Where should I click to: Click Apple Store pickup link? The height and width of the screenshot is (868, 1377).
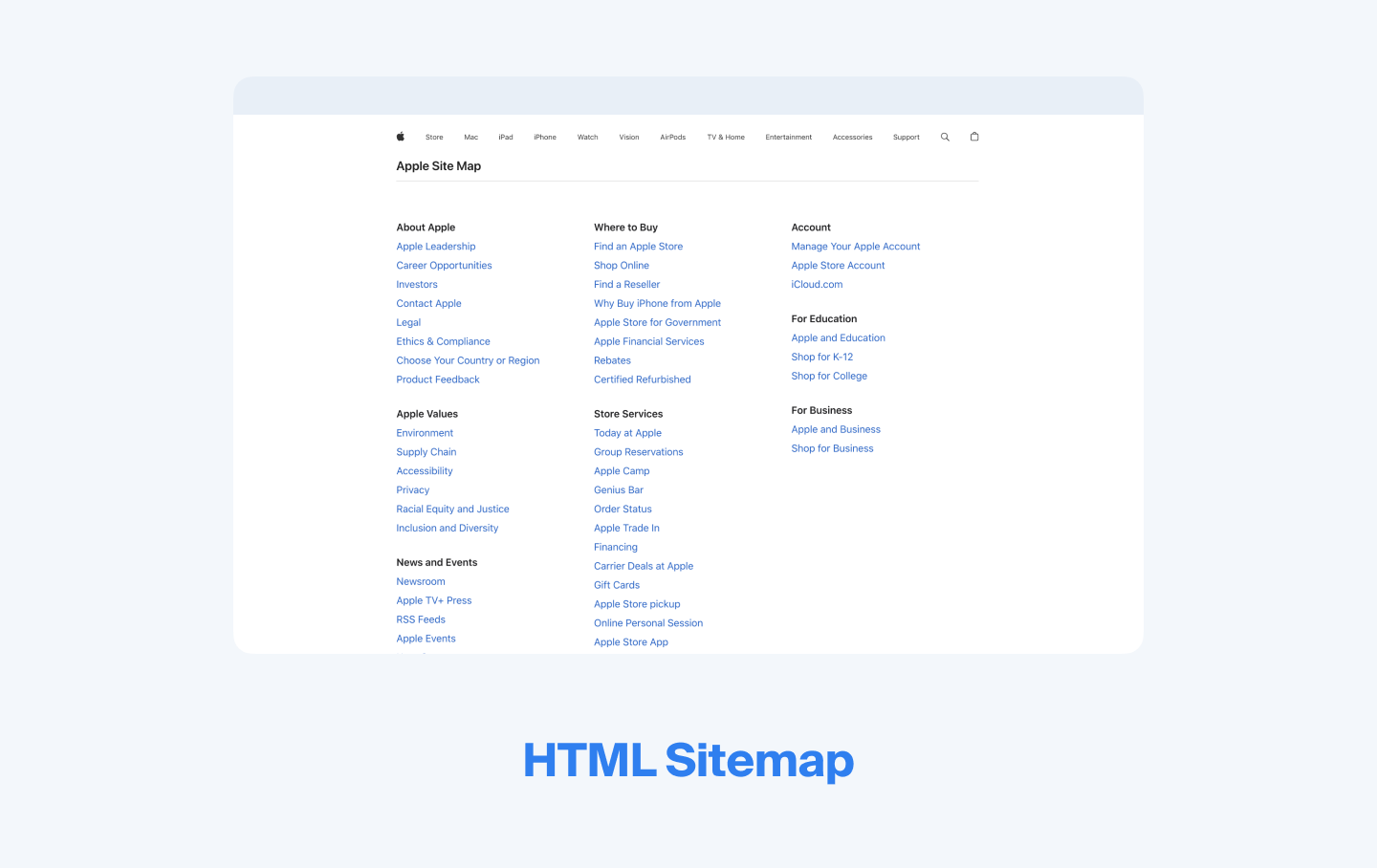[x=638, y=604]
